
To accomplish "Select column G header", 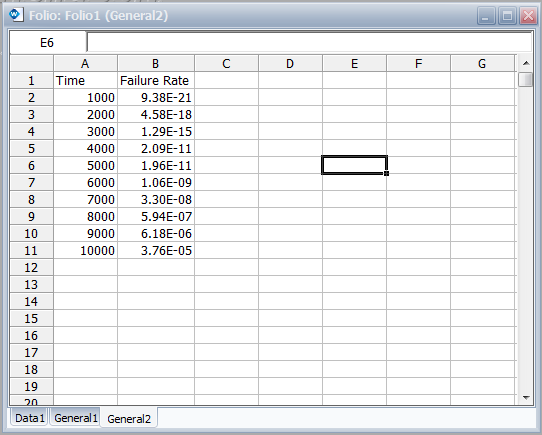I will point(482,64).
